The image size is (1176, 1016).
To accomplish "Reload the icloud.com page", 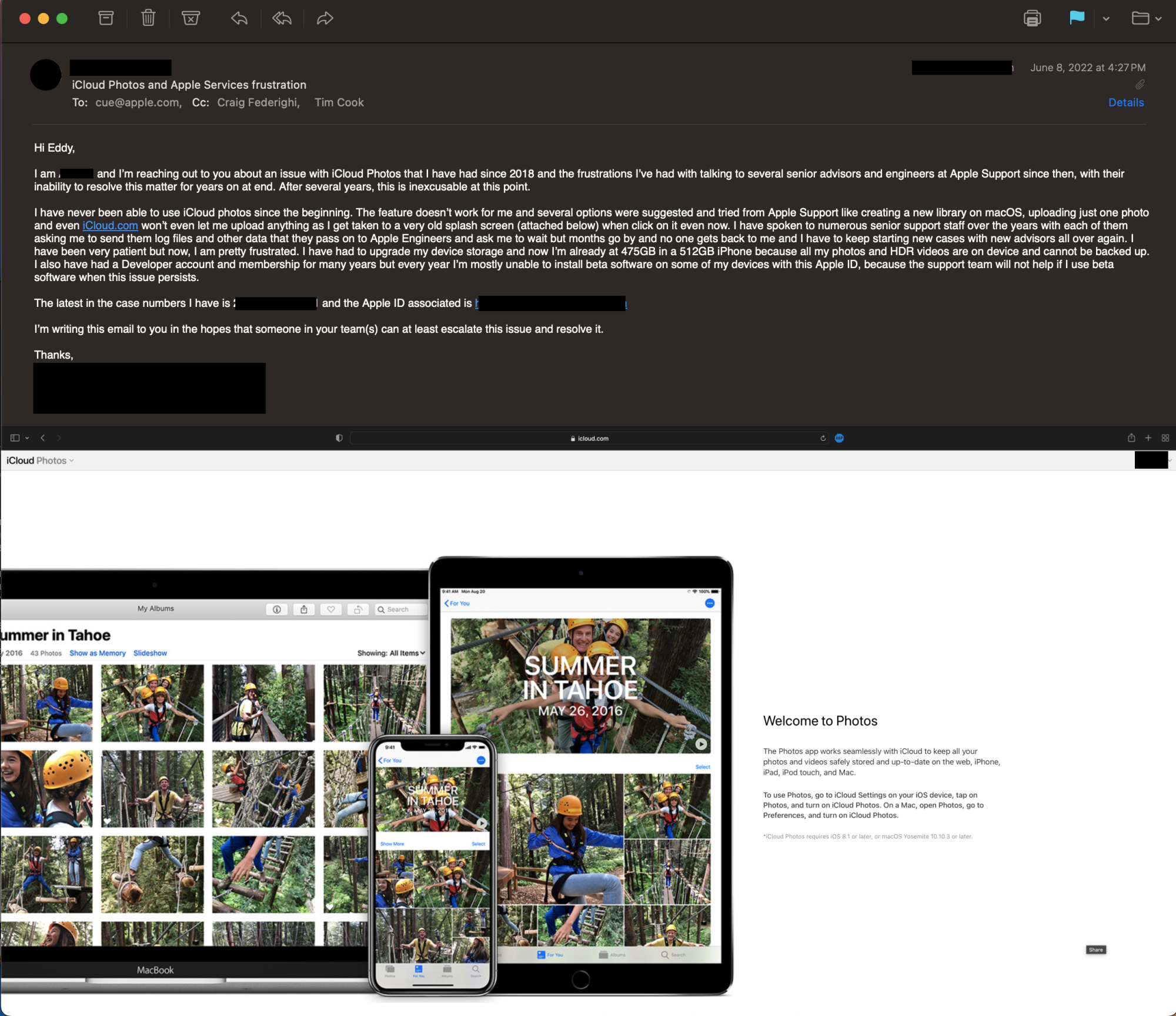I will tap(823, 438).
